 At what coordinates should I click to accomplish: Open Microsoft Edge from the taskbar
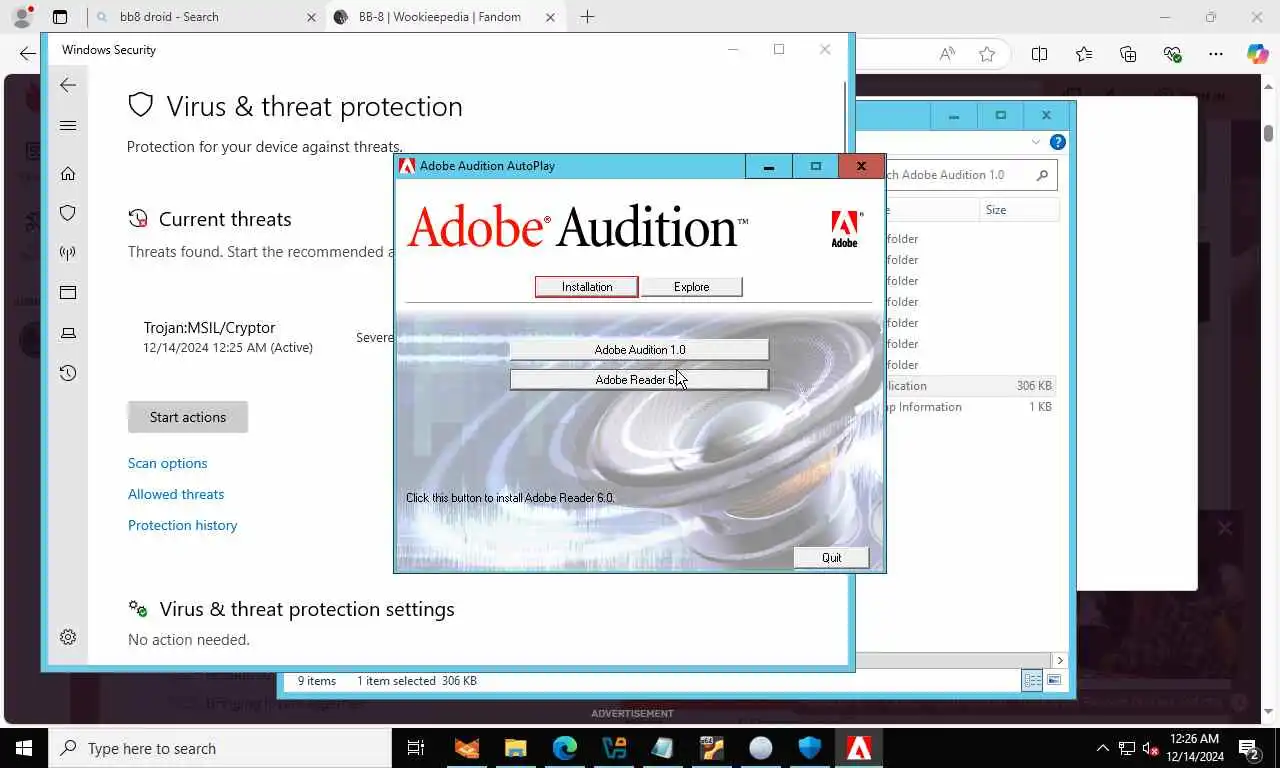click(x=565, y=748)
